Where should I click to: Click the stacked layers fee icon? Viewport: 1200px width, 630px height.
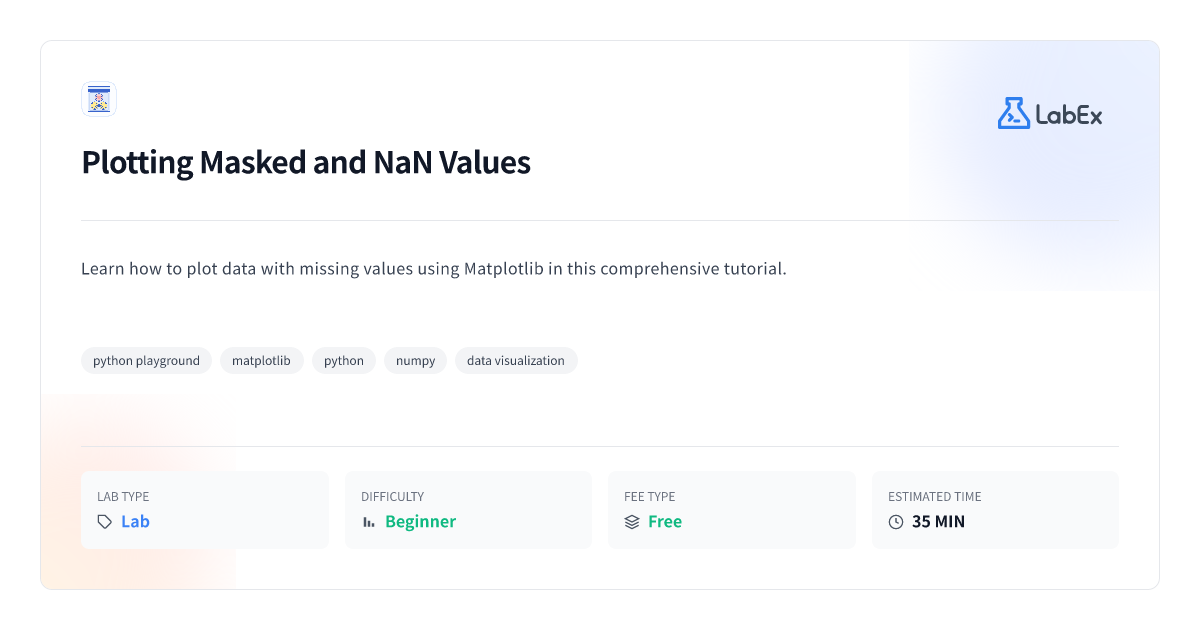click(x=632, y=522)
